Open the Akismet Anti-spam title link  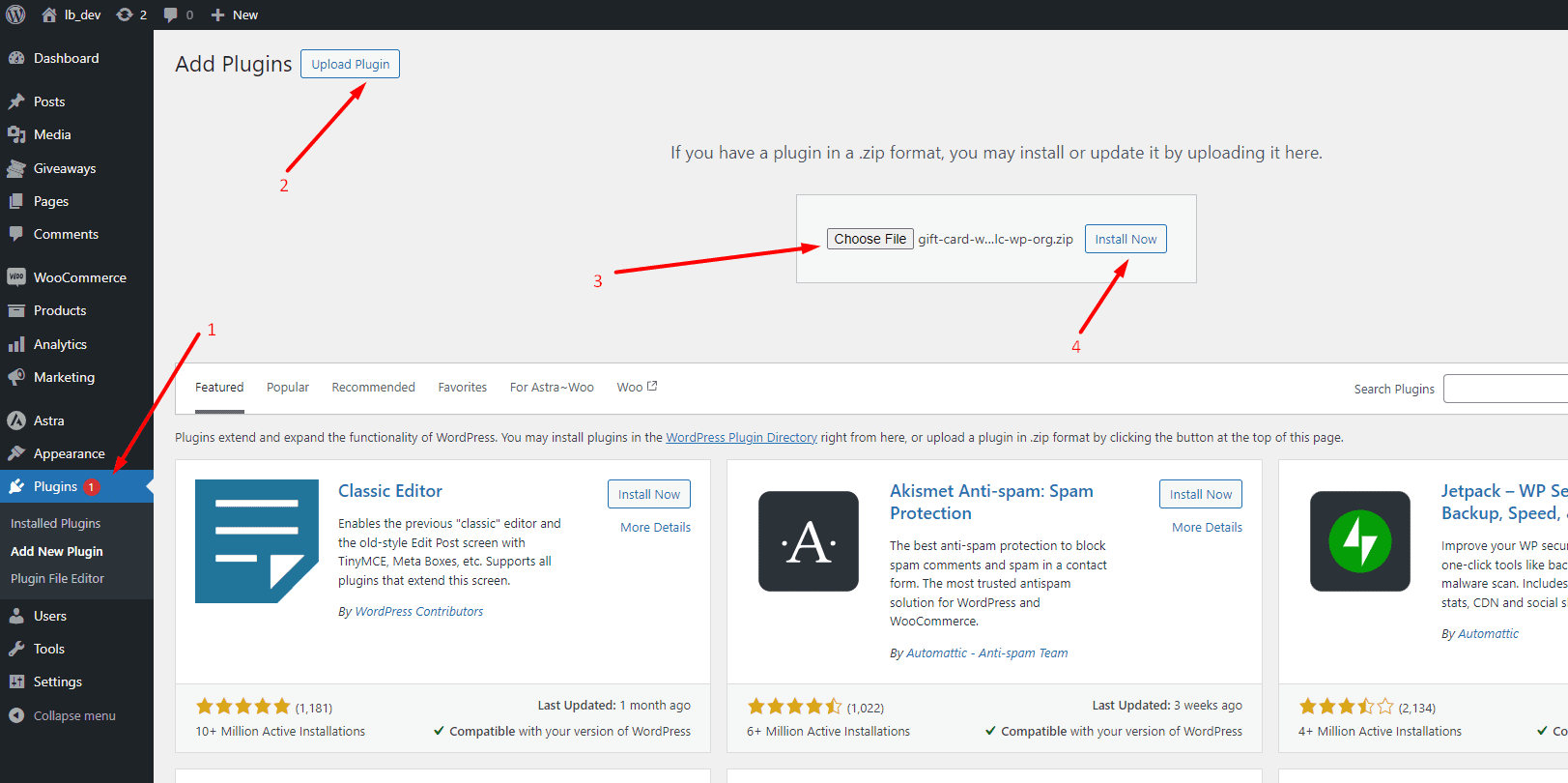pos(991,502)
